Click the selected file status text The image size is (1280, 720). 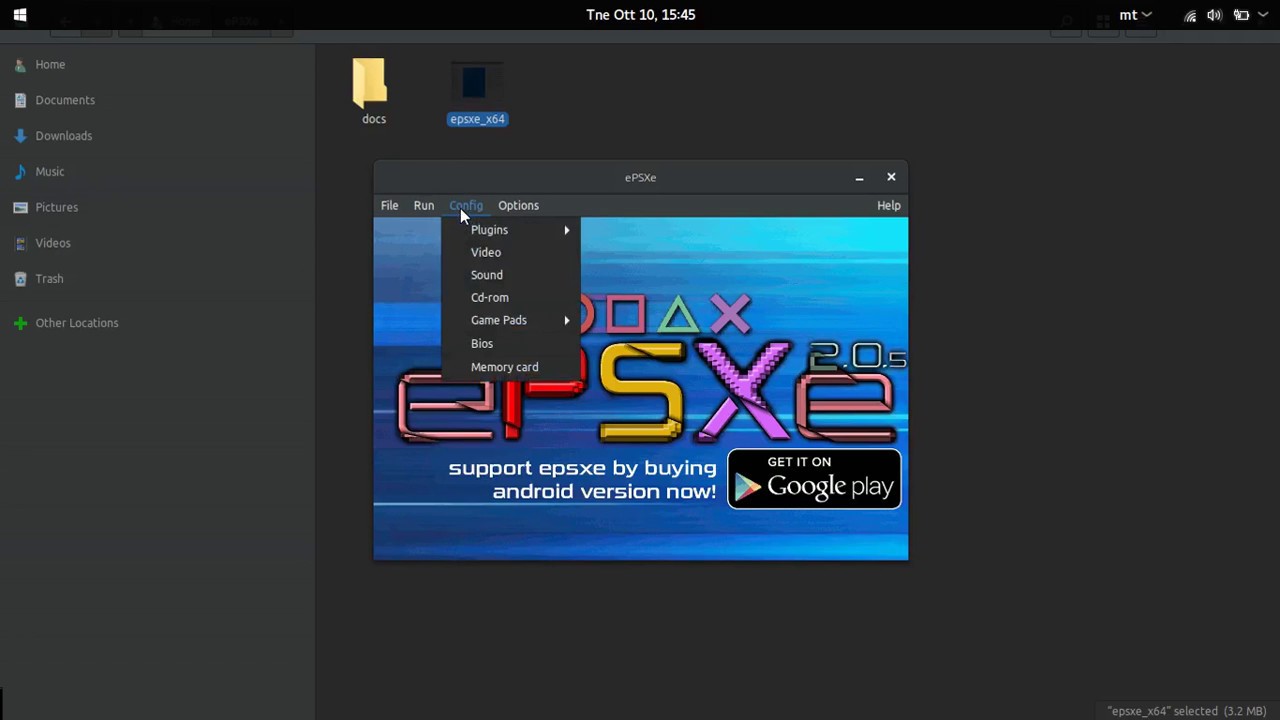pyautogui.click(x=1187, y=711)
